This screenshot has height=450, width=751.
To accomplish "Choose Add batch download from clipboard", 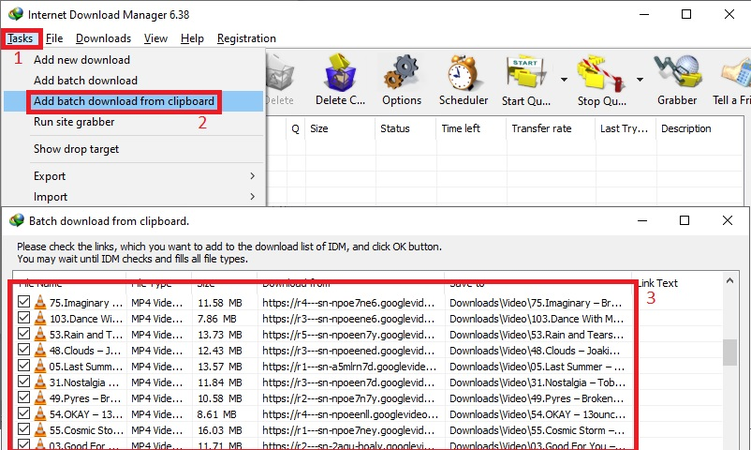I will coord(123,101).
